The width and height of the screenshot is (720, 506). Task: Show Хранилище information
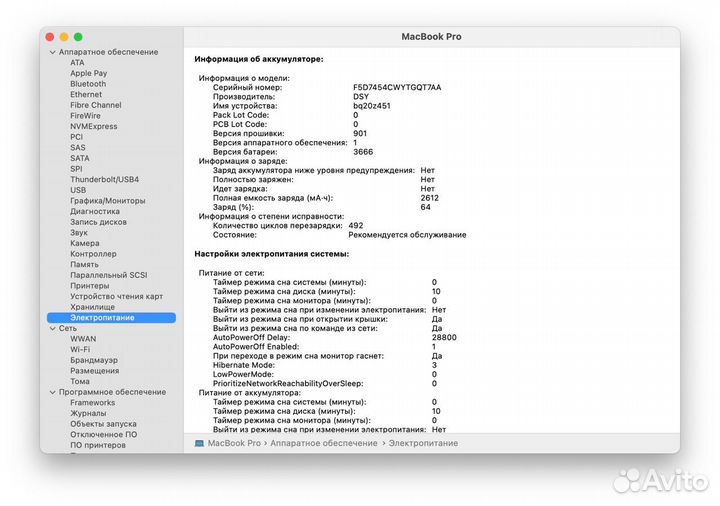click(x=92, y=307)
